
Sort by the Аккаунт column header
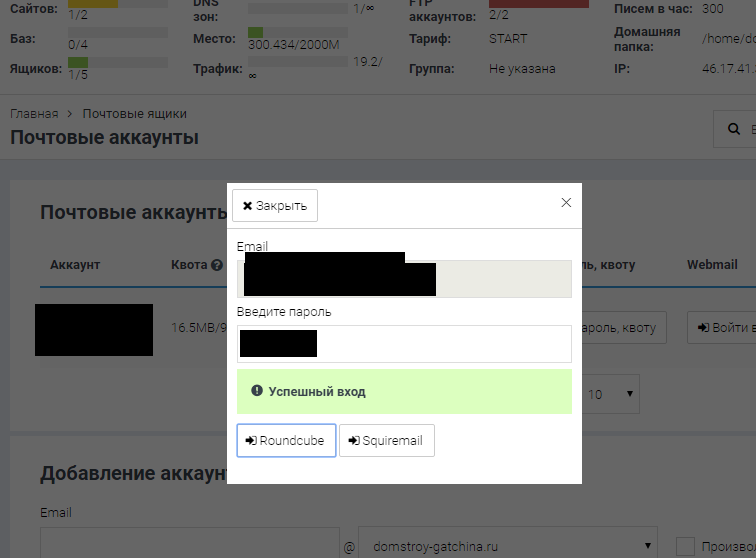[75, 265]
